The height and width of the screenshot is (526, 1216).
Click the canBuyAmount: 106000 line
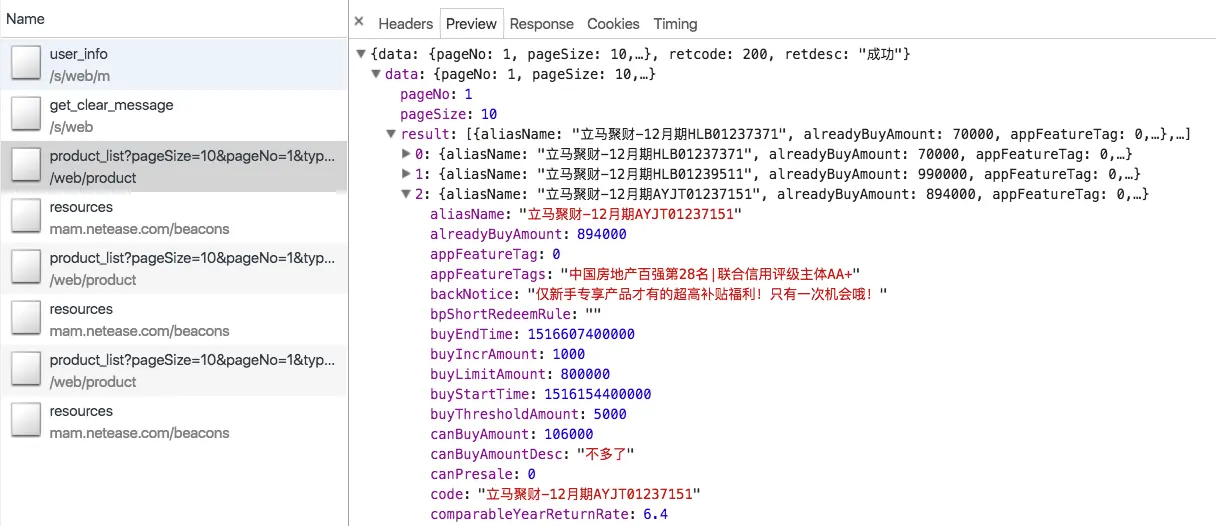[512, 434]
